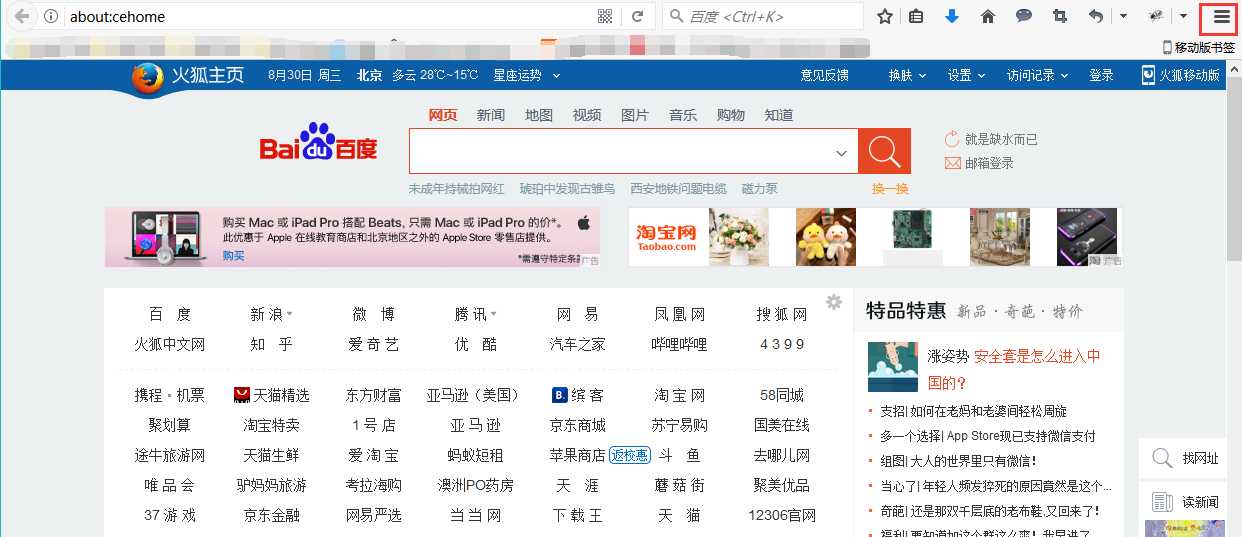Click the yellow duck plush thumbnail
The height and width of the screenshot is (537, 1242).
point(826,237)
